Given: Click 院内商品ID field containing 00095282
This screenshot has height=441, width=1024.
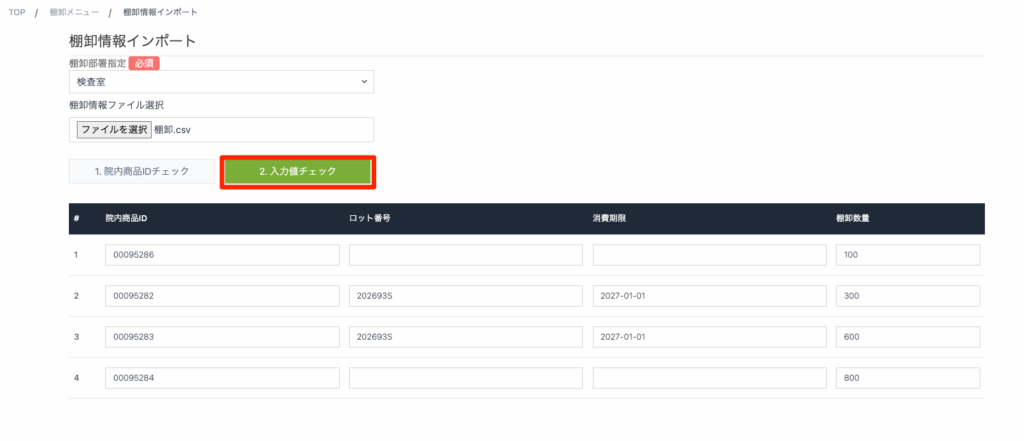Looking at the screenshot, I should pos(222,296).
